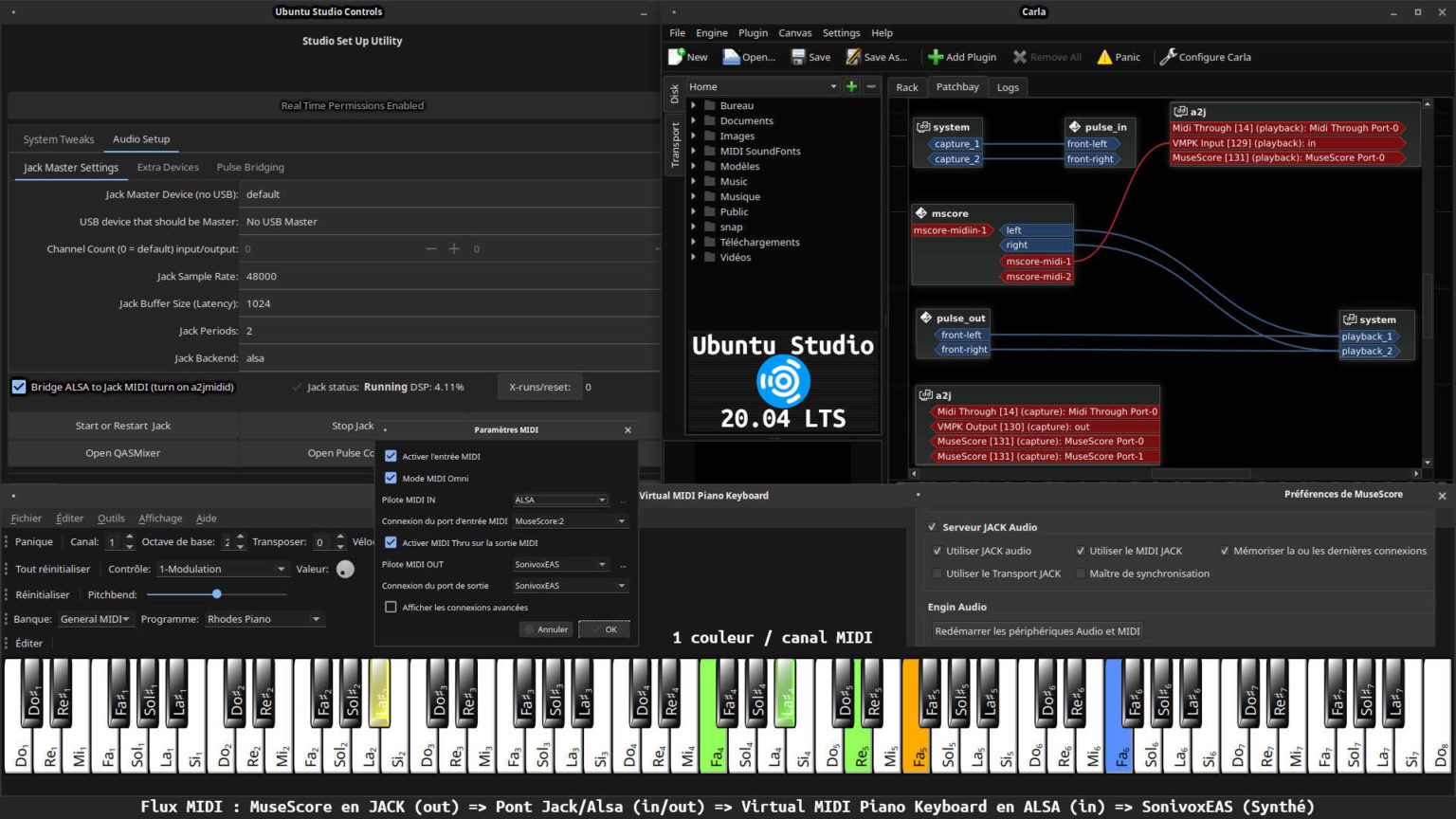Click the green plus icon in Carla's file browser

click(x=850, y=86)
